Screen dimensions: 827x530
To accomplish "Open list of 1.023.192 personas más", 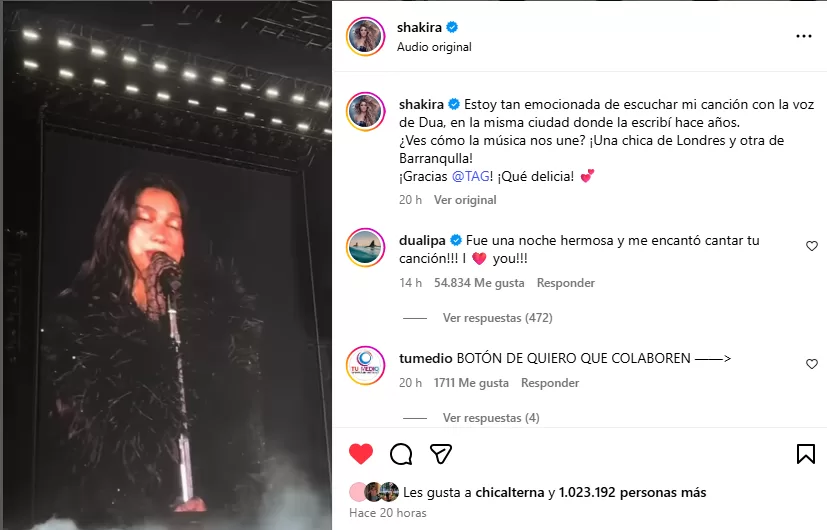I will pyautogui.click(x=632, y=493).
